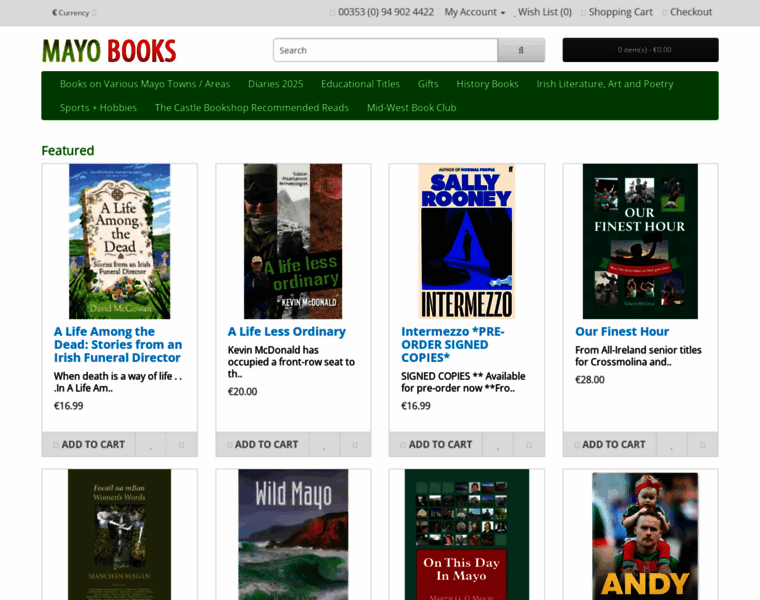Image resolution: width=760 pixels, height=600 pixels.
Task: Expand the My Account menu
Action: pyautogui.click(x=475, y=12)
